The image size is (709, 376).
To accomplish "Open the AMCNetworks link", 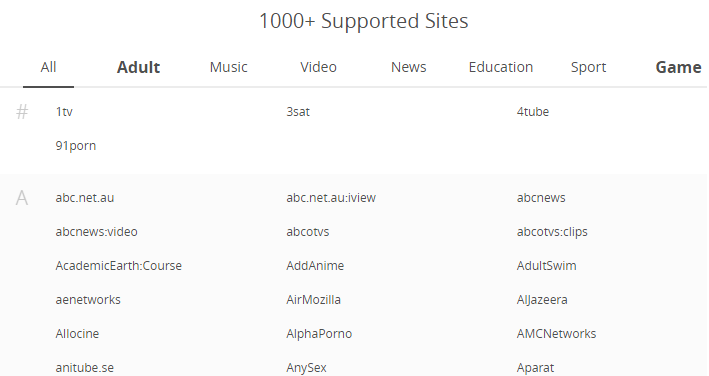I will (557, 334).
